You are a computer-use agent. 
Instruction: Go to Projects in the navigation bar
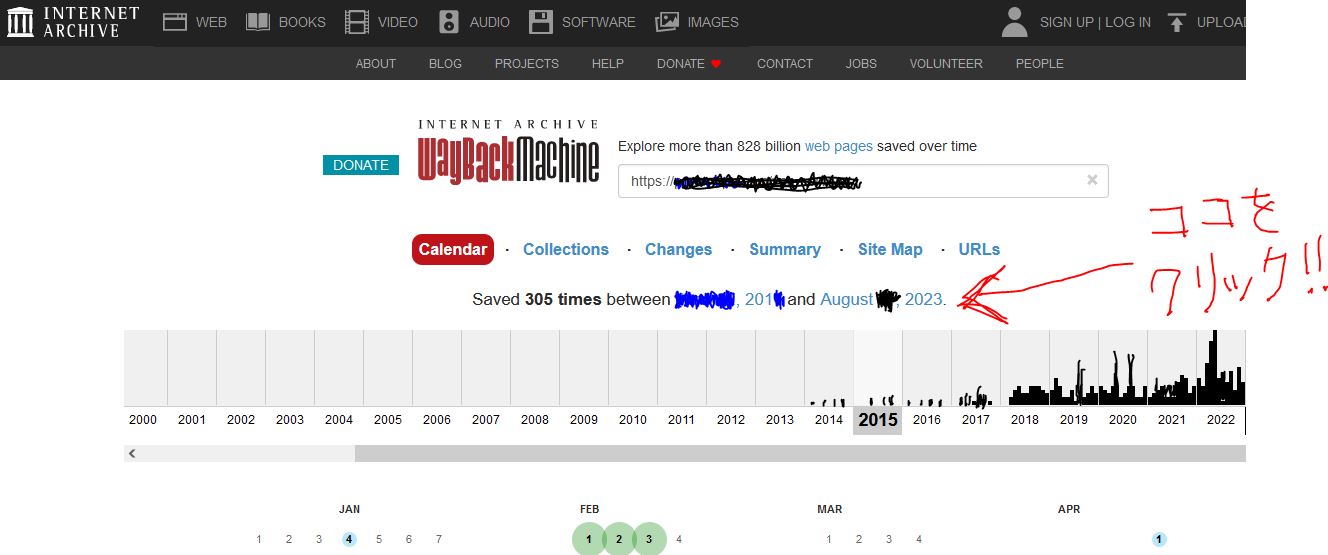point(527,63)
